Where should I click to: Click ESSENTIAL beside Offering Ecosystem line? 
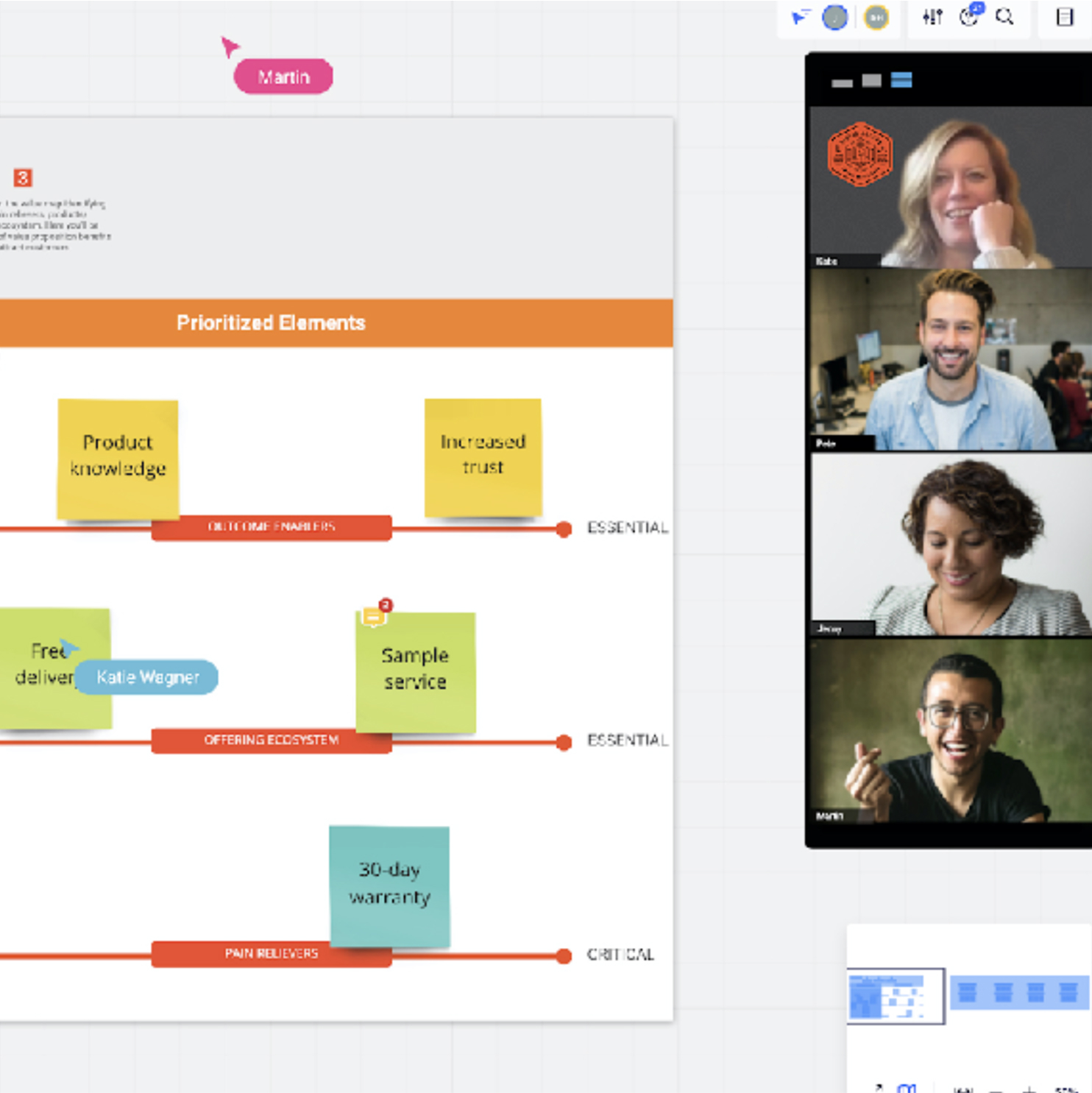(628, 740)
